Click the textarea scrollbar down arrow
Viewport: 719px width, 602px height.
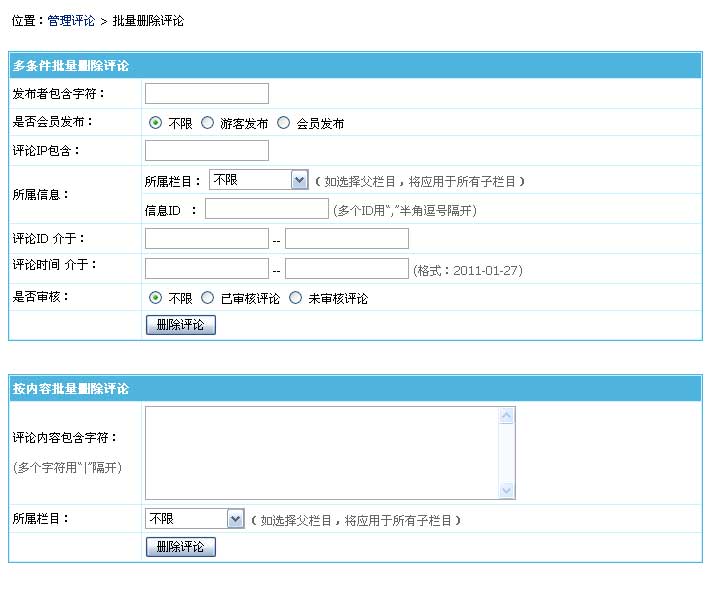point(507,490)
